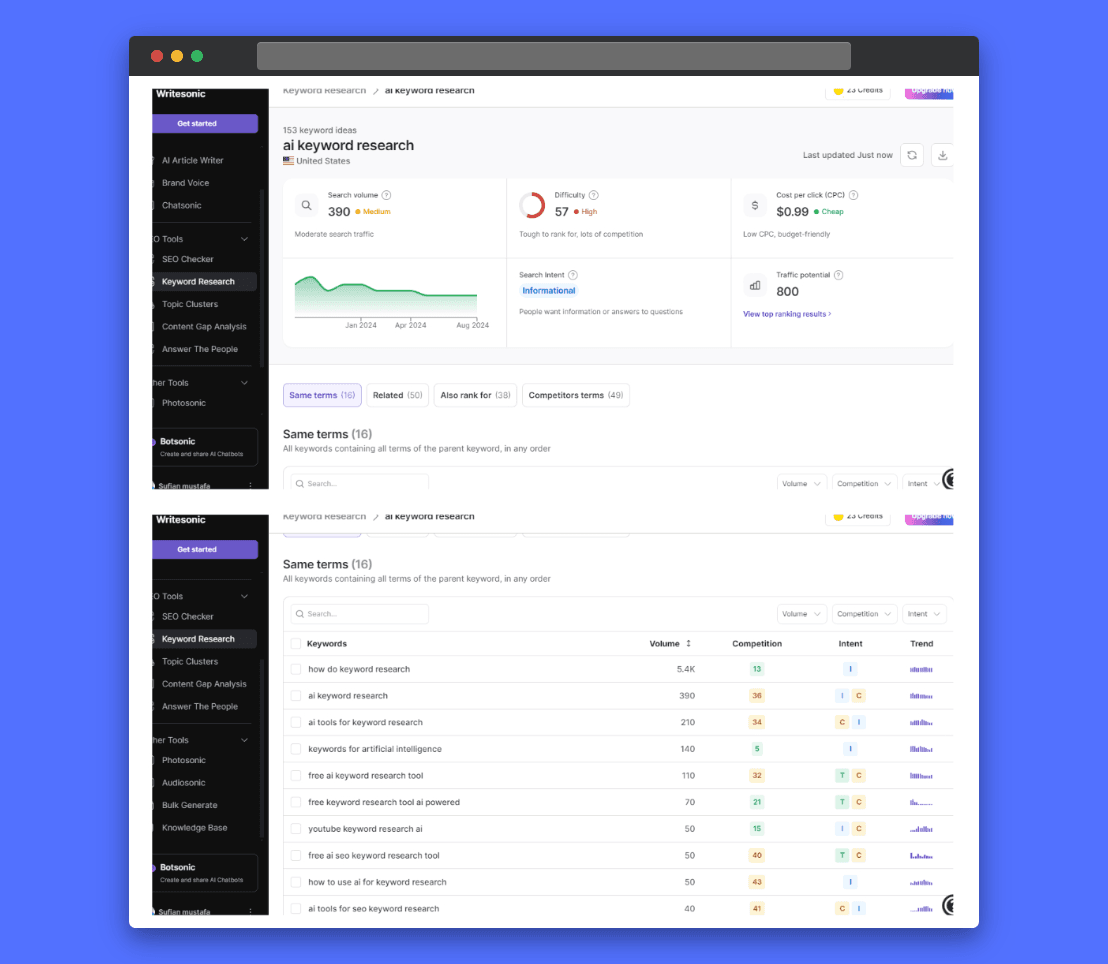Viewport: 1108px width, 964px height.
Task: View trend sparkline for free ai keyword research tool
Action: point(921,775)
